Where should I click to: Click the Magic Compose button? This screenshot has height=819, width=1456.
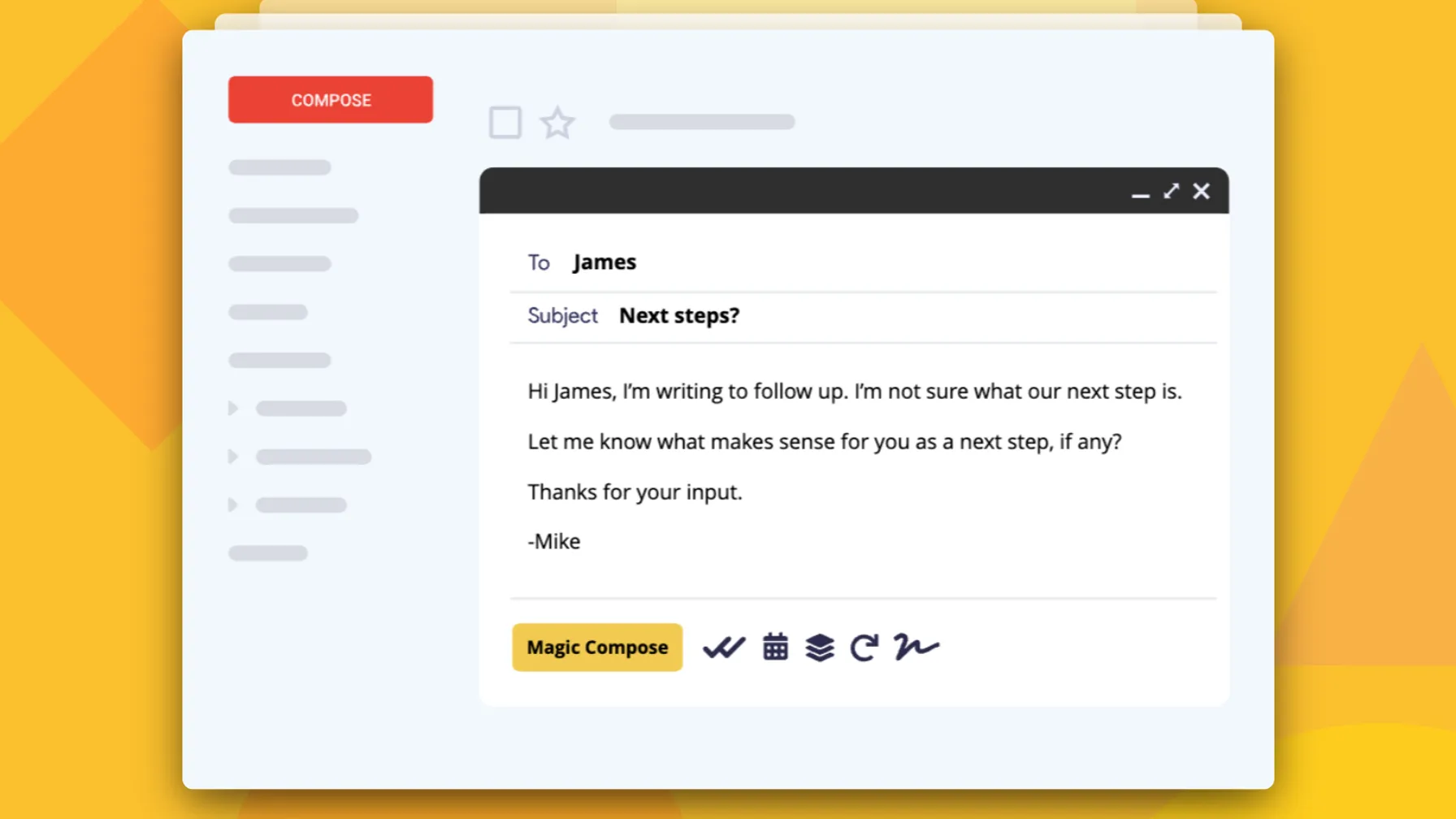point(597,648)
